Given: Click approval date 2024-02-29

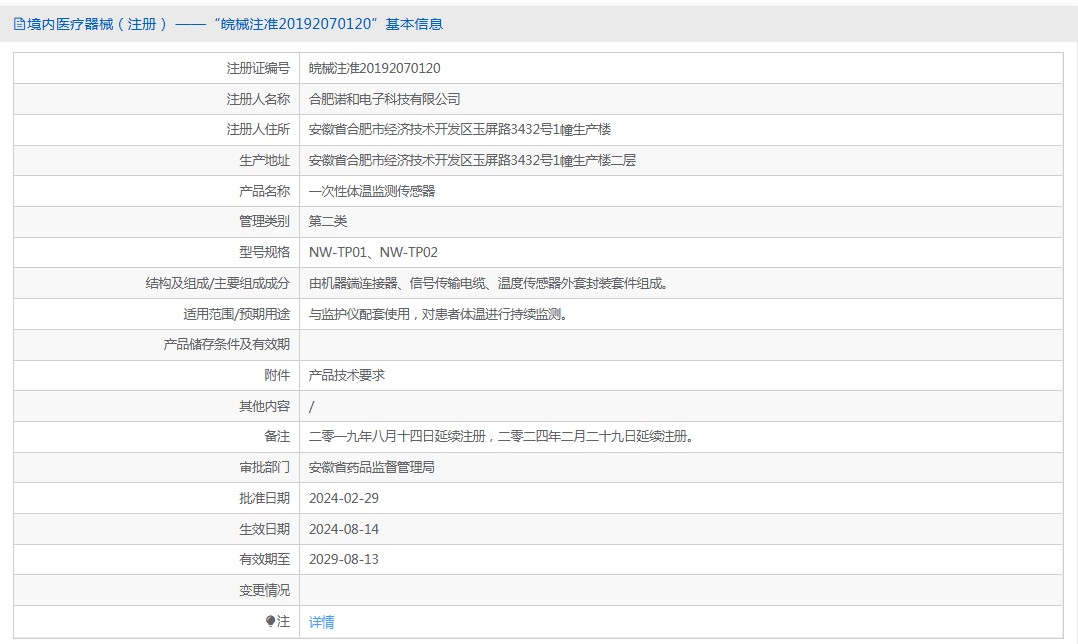Looking at the screenshot, I should pos(344,498).
